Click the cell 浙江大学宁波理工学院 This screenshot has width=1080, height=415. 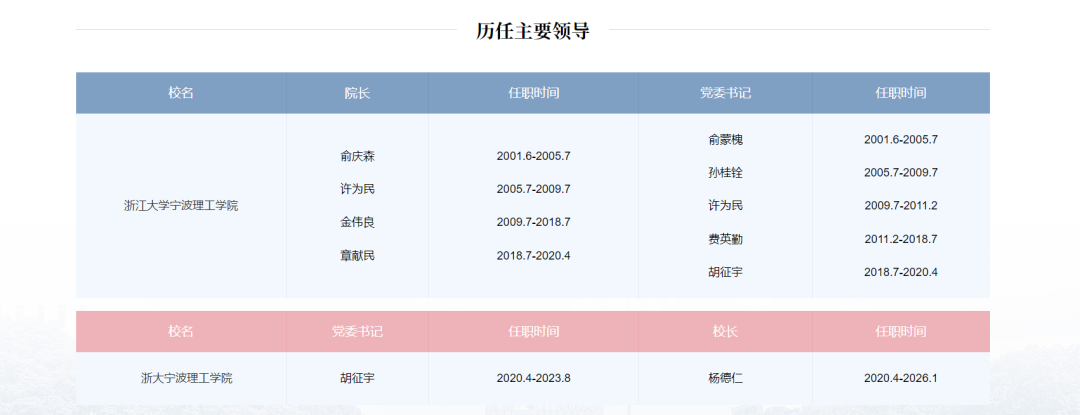[181, 206]
